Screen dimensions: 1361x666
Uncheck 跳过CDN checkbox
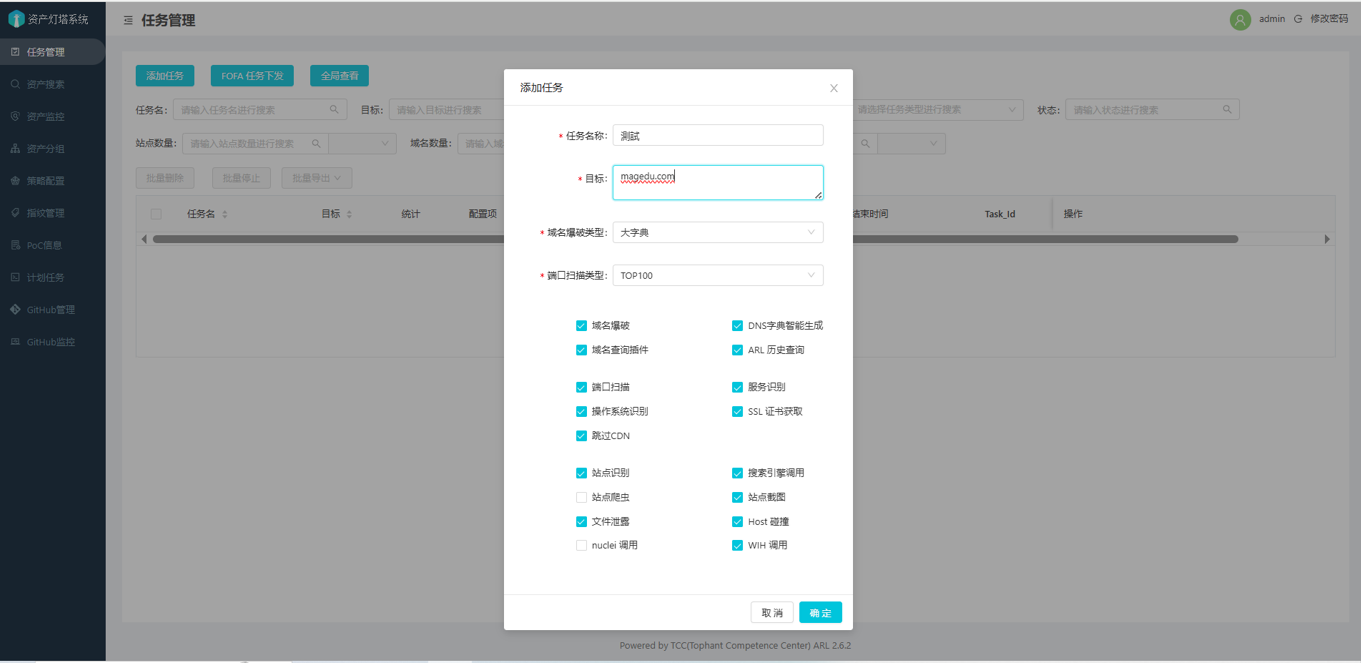[581, 436]
